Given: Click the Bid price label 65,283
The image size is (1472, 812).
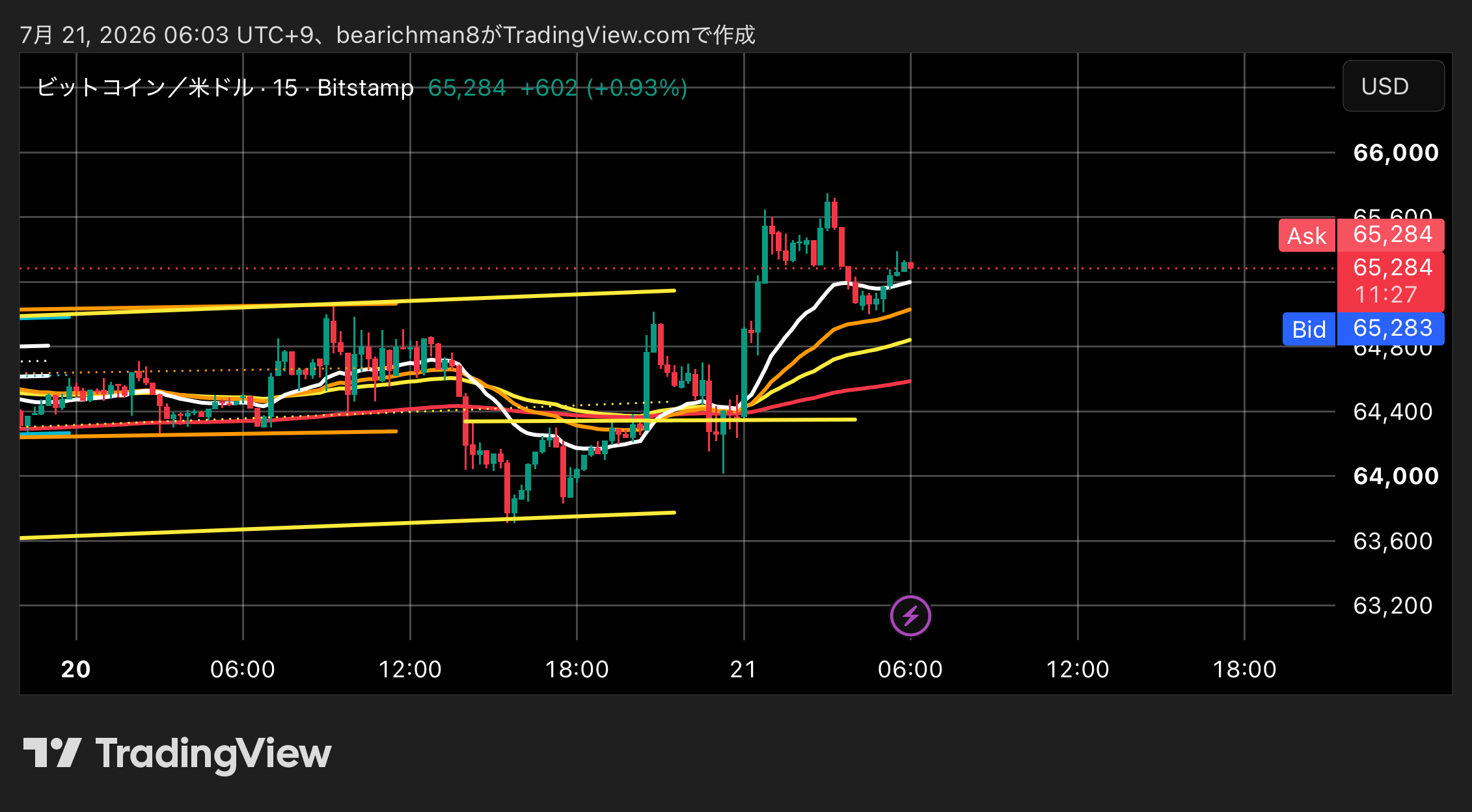Looking at the screenshot, I should click(x=1391, y=329).
